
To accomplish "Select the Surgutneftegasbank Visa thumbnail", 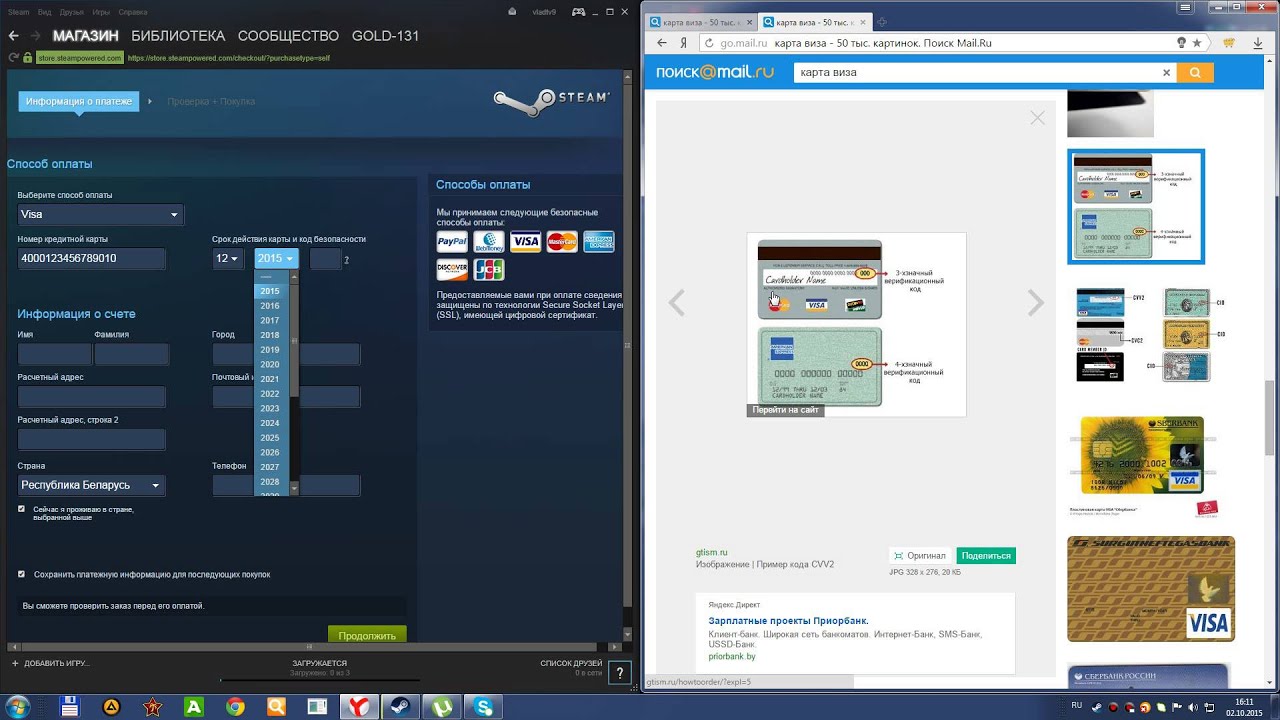I will point(1151,589).
